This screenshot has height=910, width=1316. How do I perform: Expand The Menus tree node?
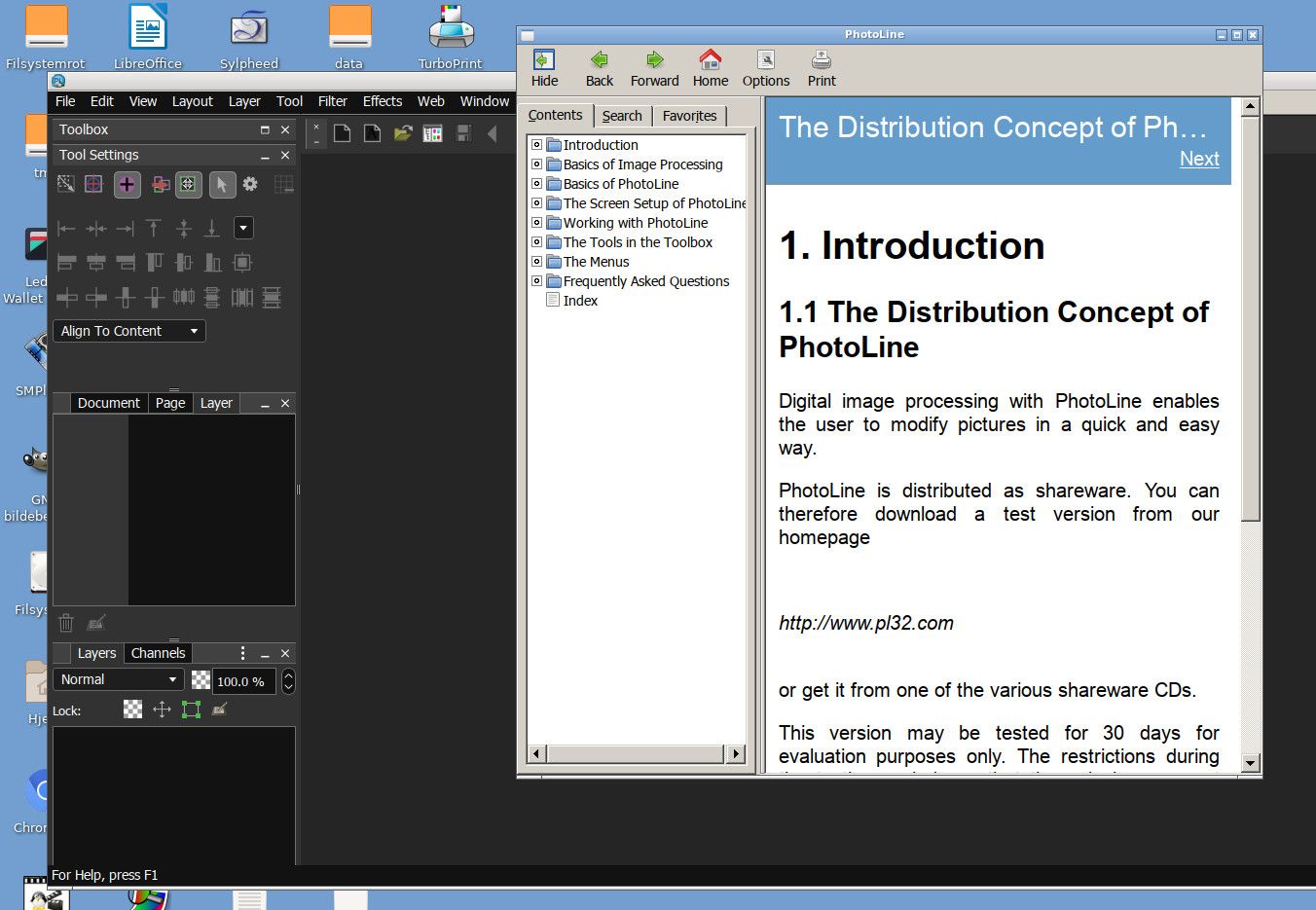536,261
